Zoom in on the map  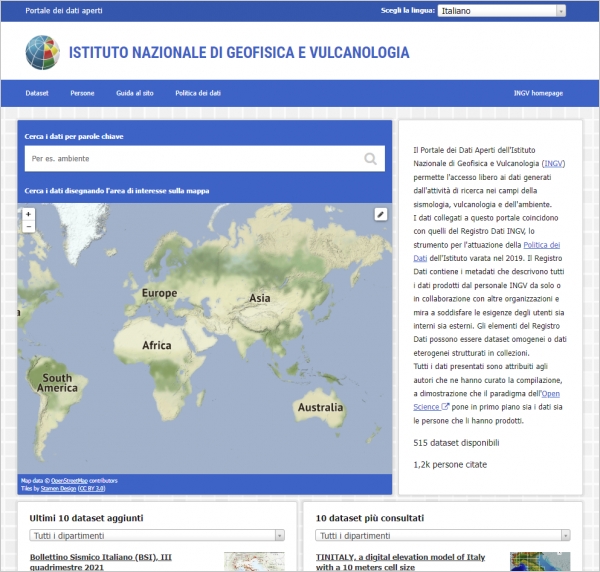pos(28,214)
